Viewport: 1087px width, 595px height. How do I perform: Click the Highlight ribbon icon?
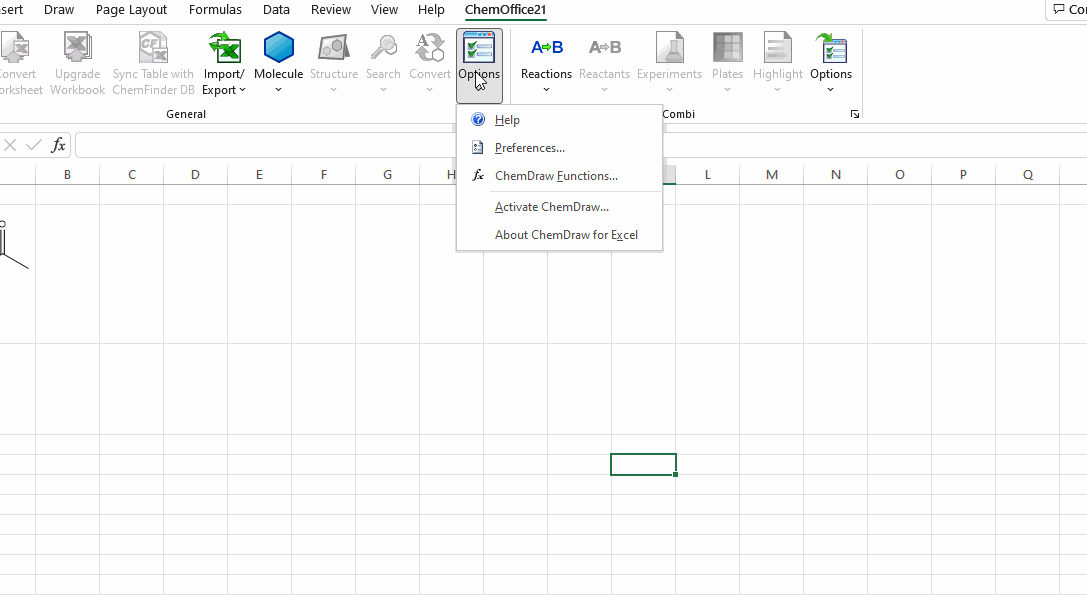point(778,47)
